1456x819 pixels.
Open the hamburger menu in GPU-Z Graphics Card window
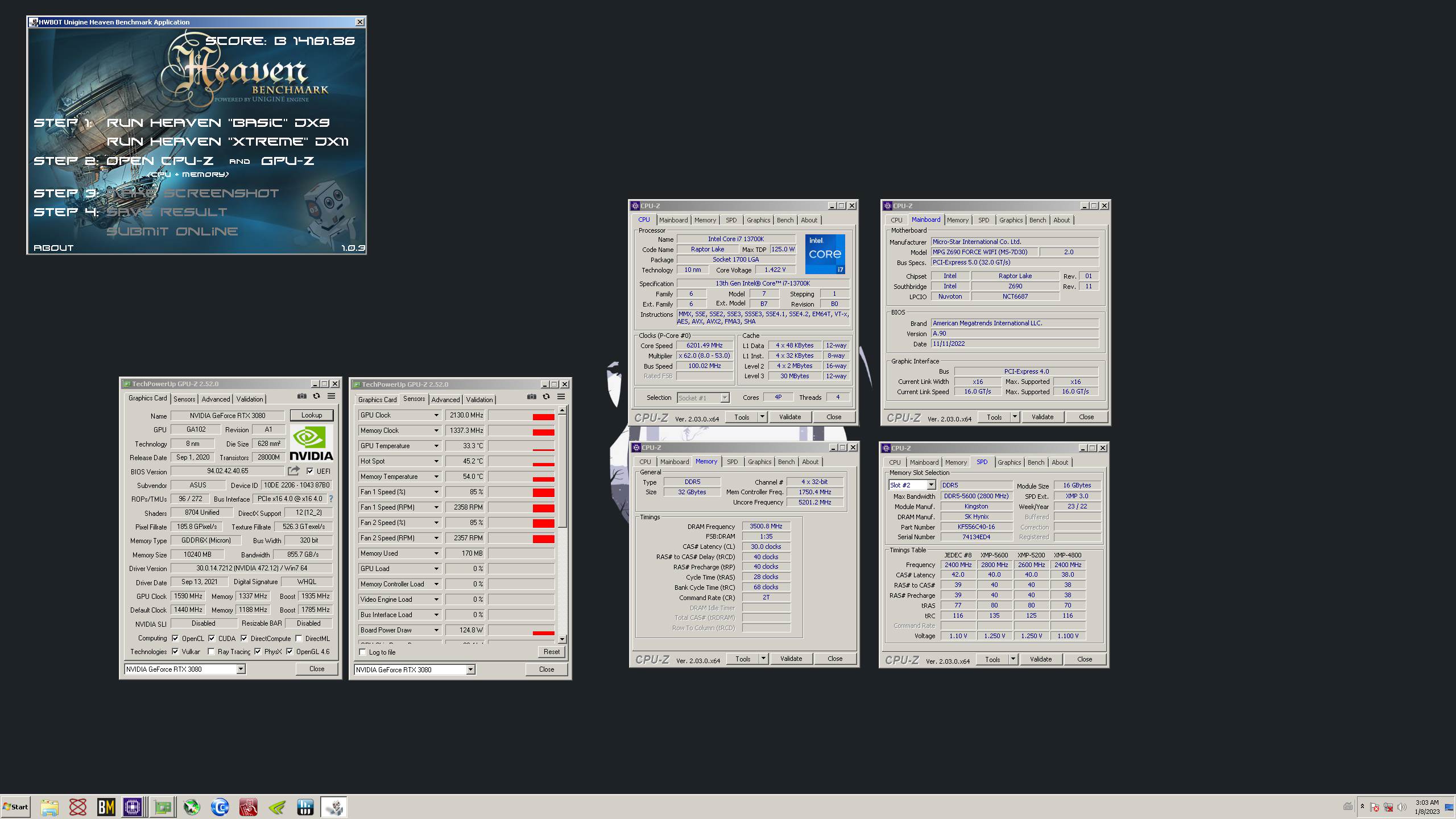tap(332, 396)
